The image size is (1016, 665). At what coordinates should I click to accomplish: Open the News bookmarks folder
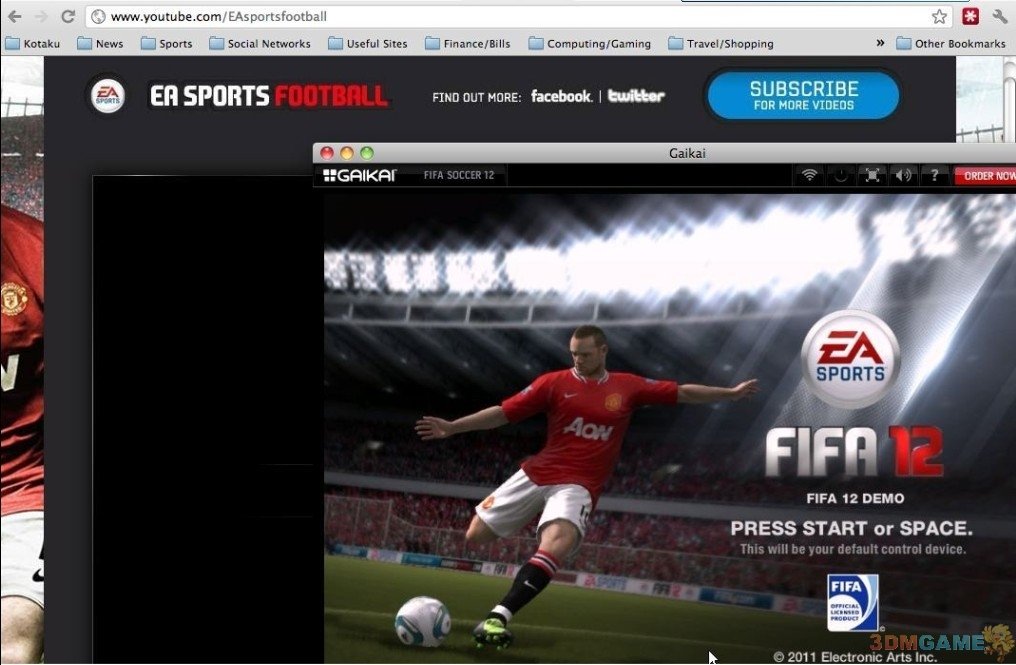pyautogui.click(x=100, y=43)
